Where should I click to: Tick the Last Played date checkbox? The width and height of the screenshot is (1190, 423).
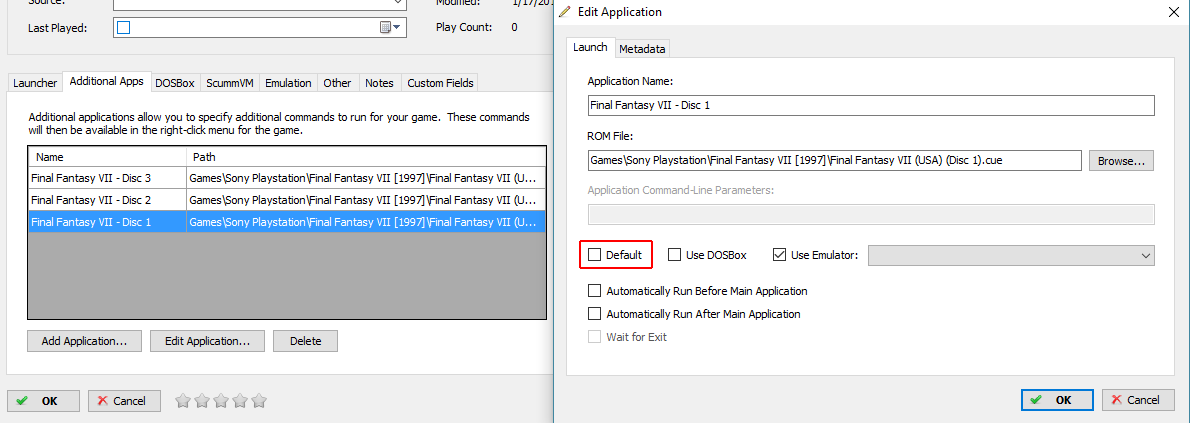(124, 28)
